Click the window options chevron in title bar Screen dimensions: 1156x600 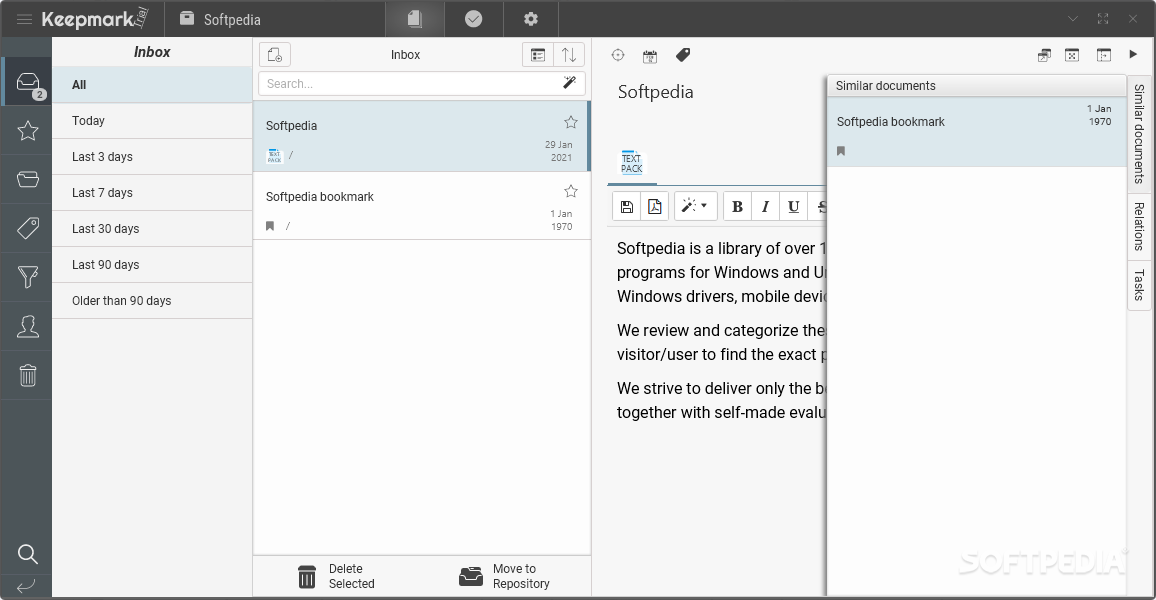(1073, 19)
